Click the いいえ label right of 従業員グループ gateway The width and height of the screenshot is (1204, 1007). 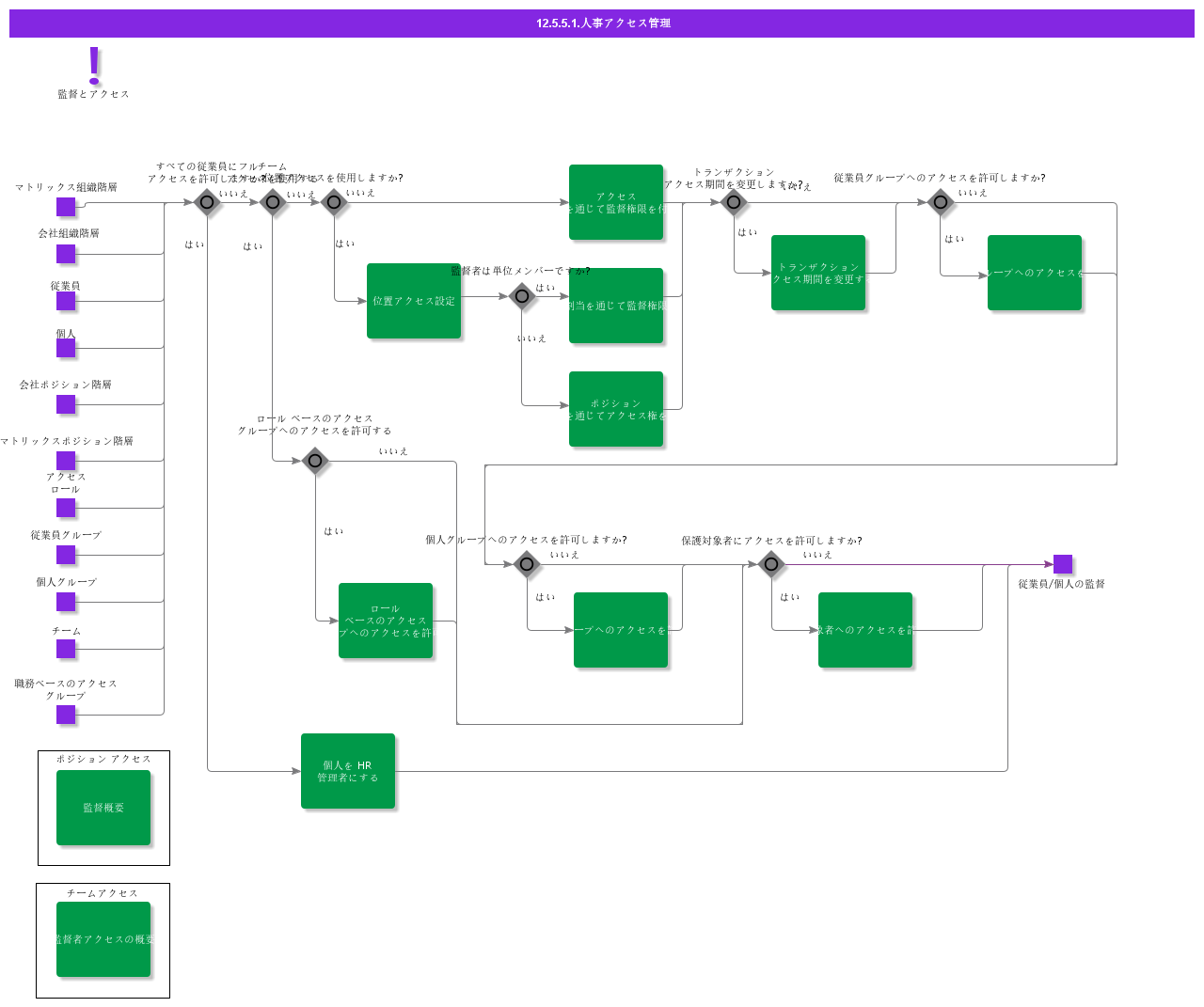click(x=973, y=193)
